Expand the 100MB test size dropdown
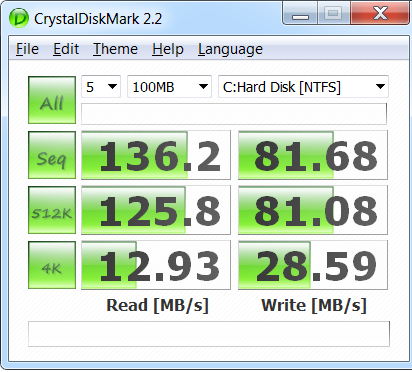 coord(169,87)
